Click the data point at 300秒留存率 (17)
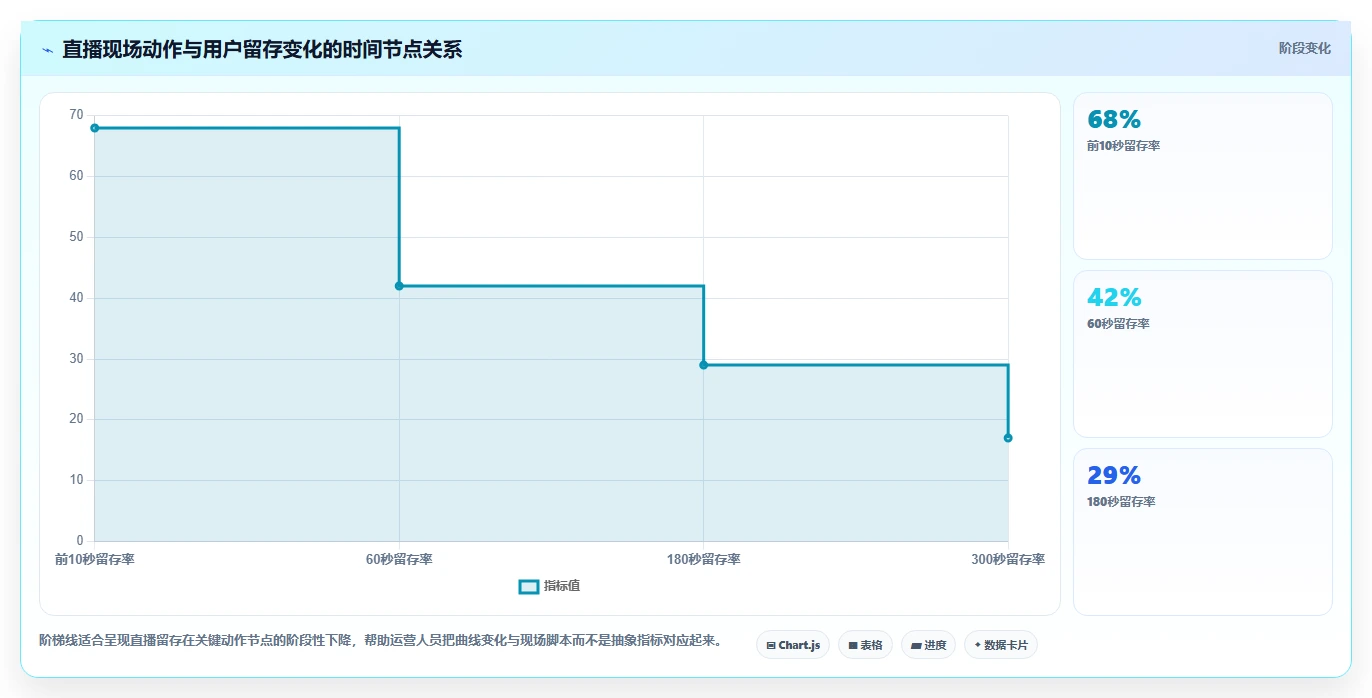 1008,438
